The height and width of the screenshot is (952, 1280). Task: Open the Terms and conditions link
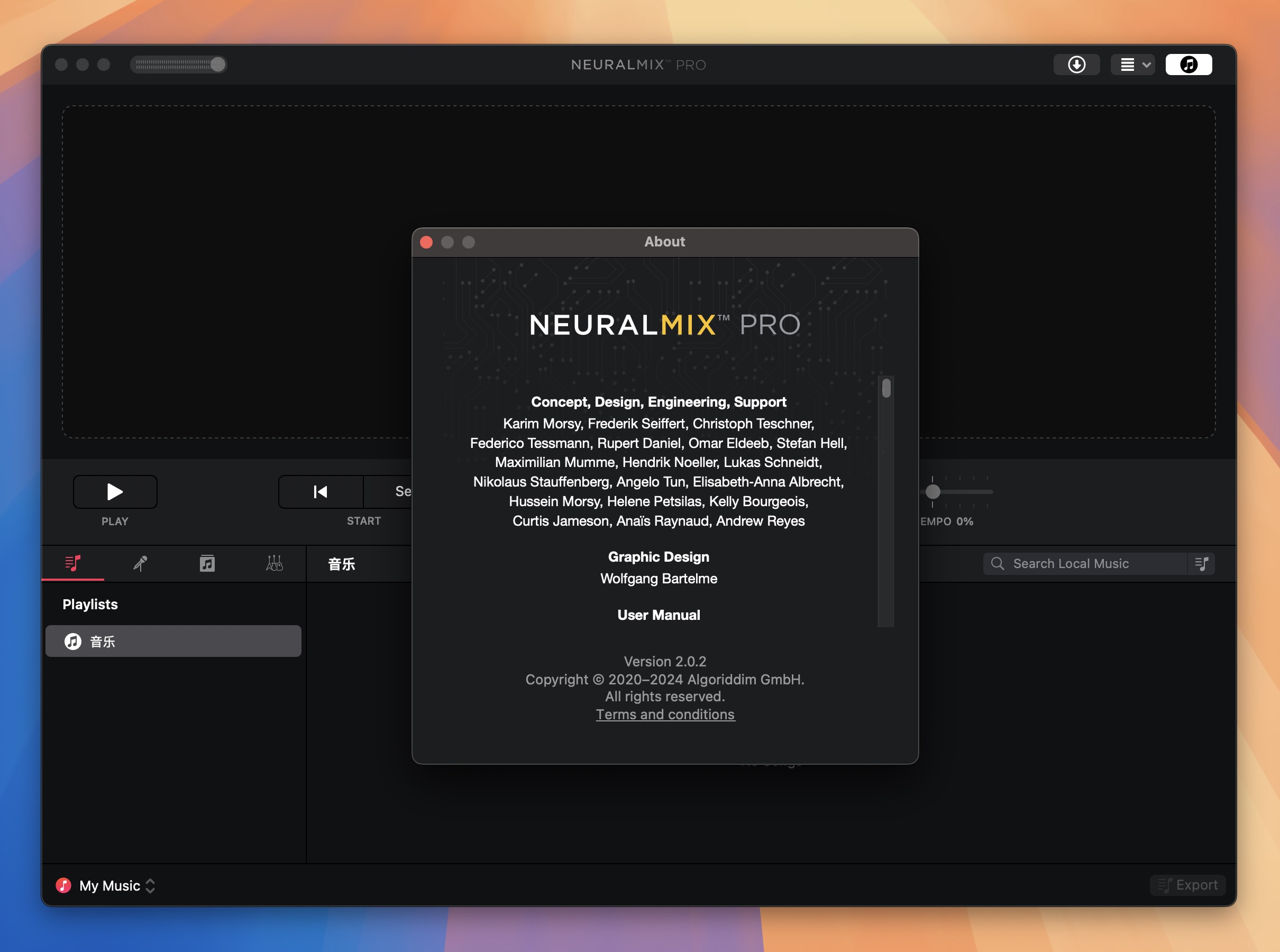point(665,714)
